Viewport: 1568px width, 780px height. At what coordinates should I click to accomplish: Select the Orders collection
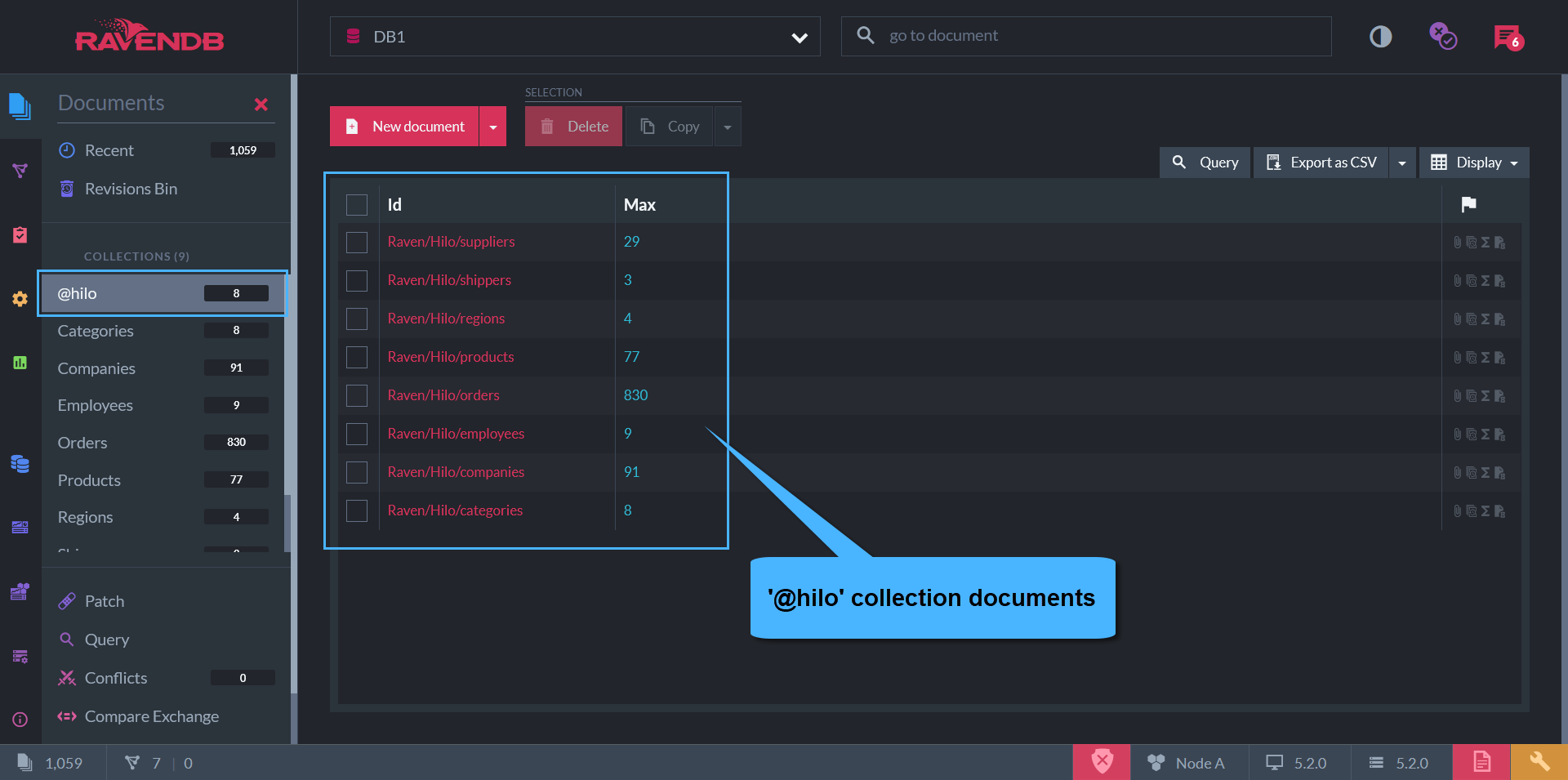(163, 443)
